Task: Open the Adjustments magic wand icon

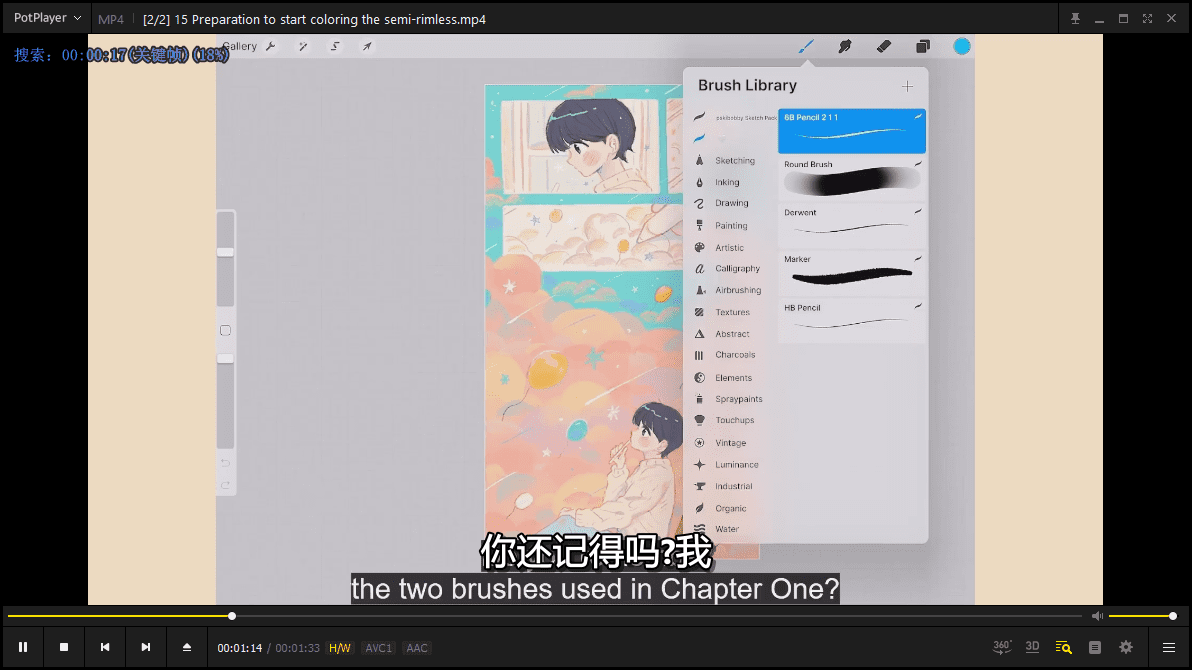Action: 303,46
